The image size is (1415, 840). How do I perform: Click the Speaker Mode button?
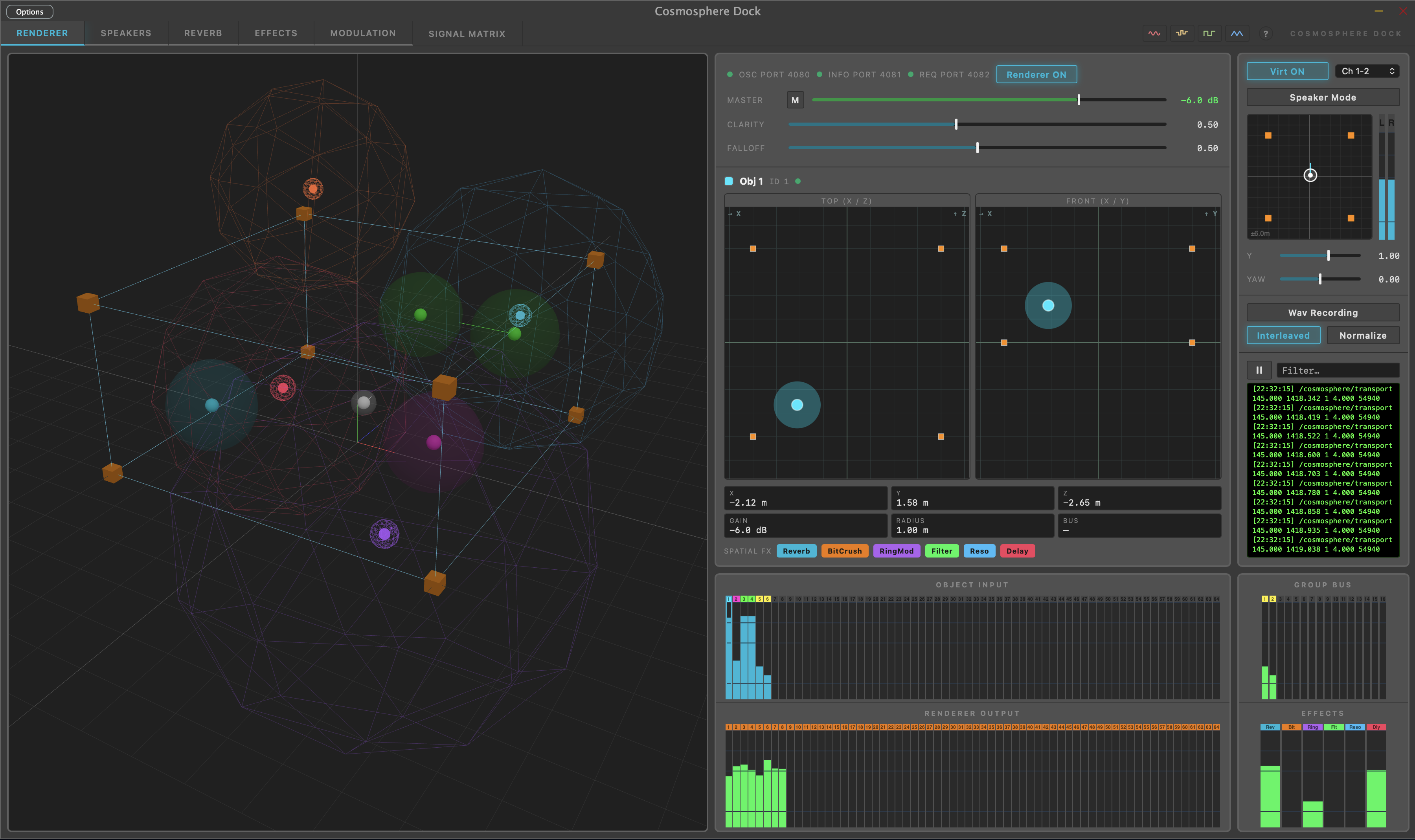click(1323, 97)
